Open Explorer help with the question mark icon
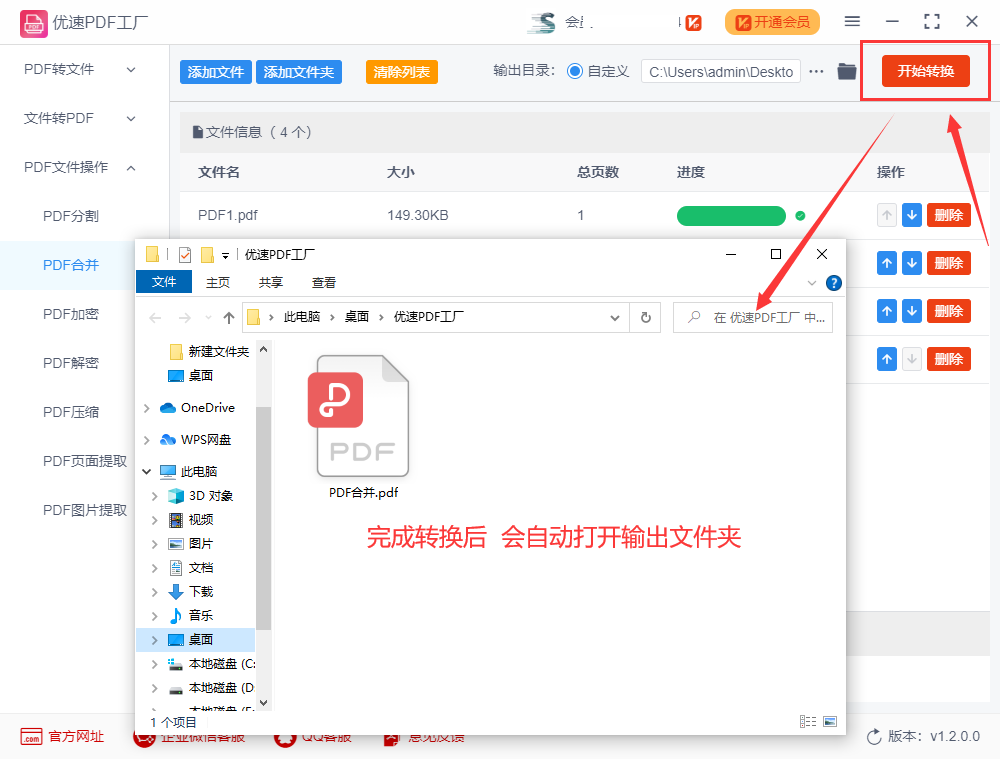 tap(833, 282)
